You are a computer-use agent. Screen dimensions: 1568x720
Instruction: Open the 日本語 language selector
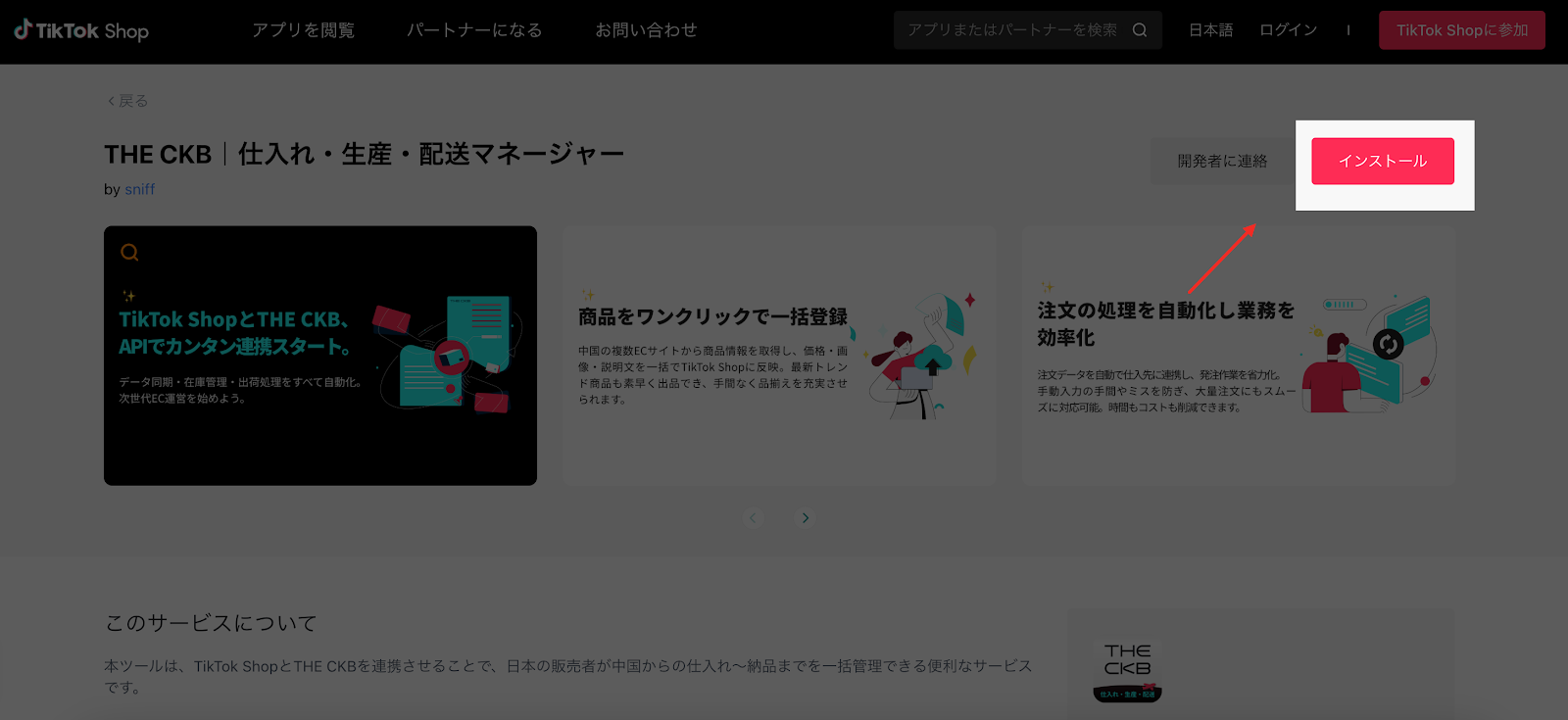pyautogui.click(x=1211, y=30)
